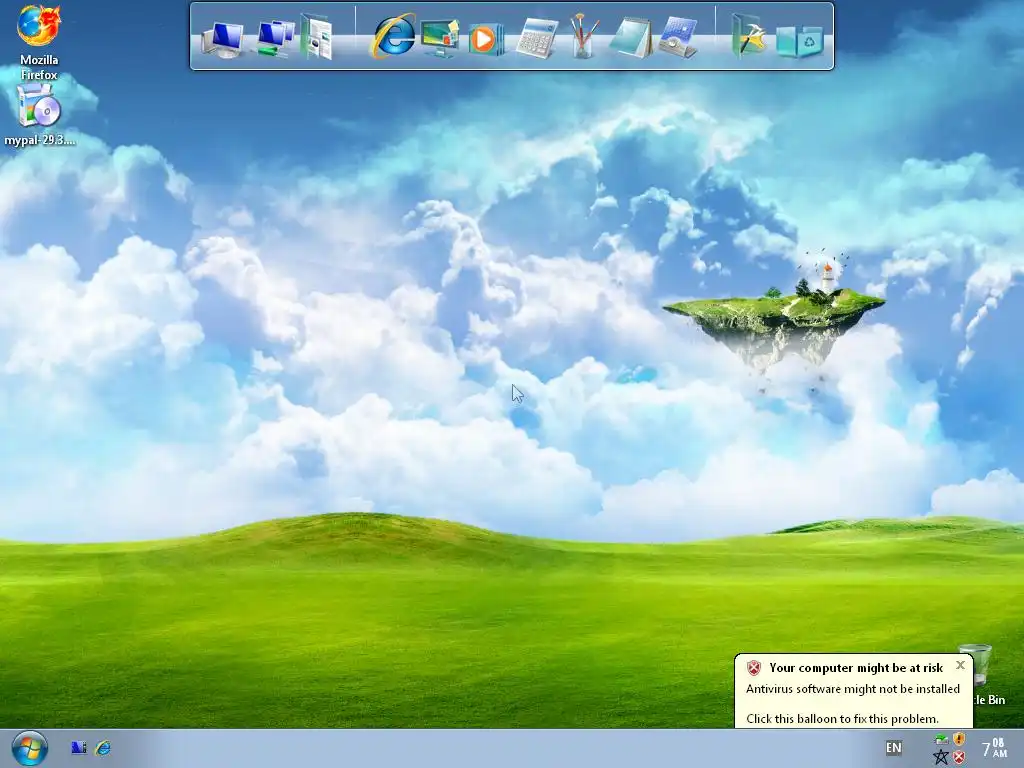Image resolution: width=1024 pixels, height=768 pixels.
Task: Click the balloon's fix this problem text
Action: [842, 718]
